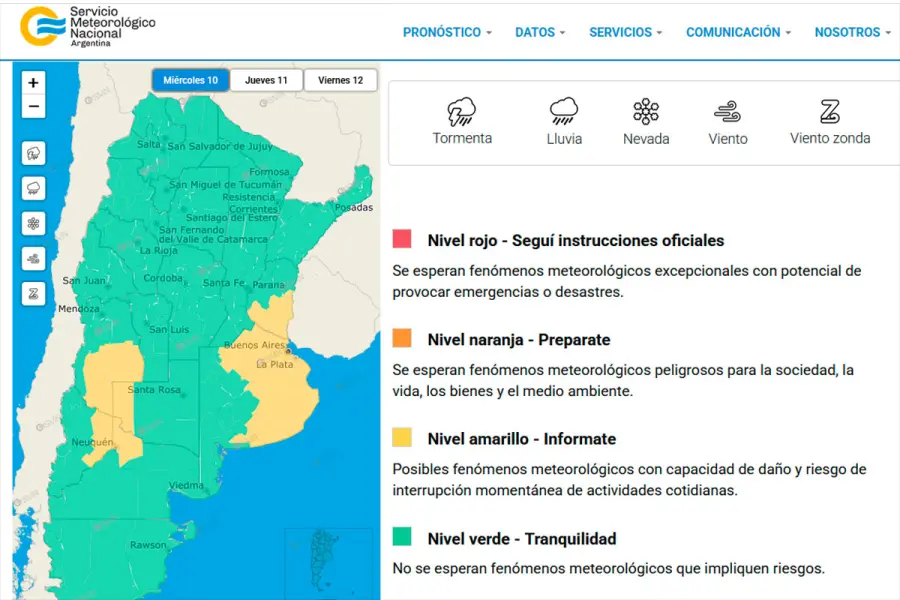Open the Pronóstico dropdown menu
Image resolution: width=900 pixels, height=600 pixels.
(447, 32)
